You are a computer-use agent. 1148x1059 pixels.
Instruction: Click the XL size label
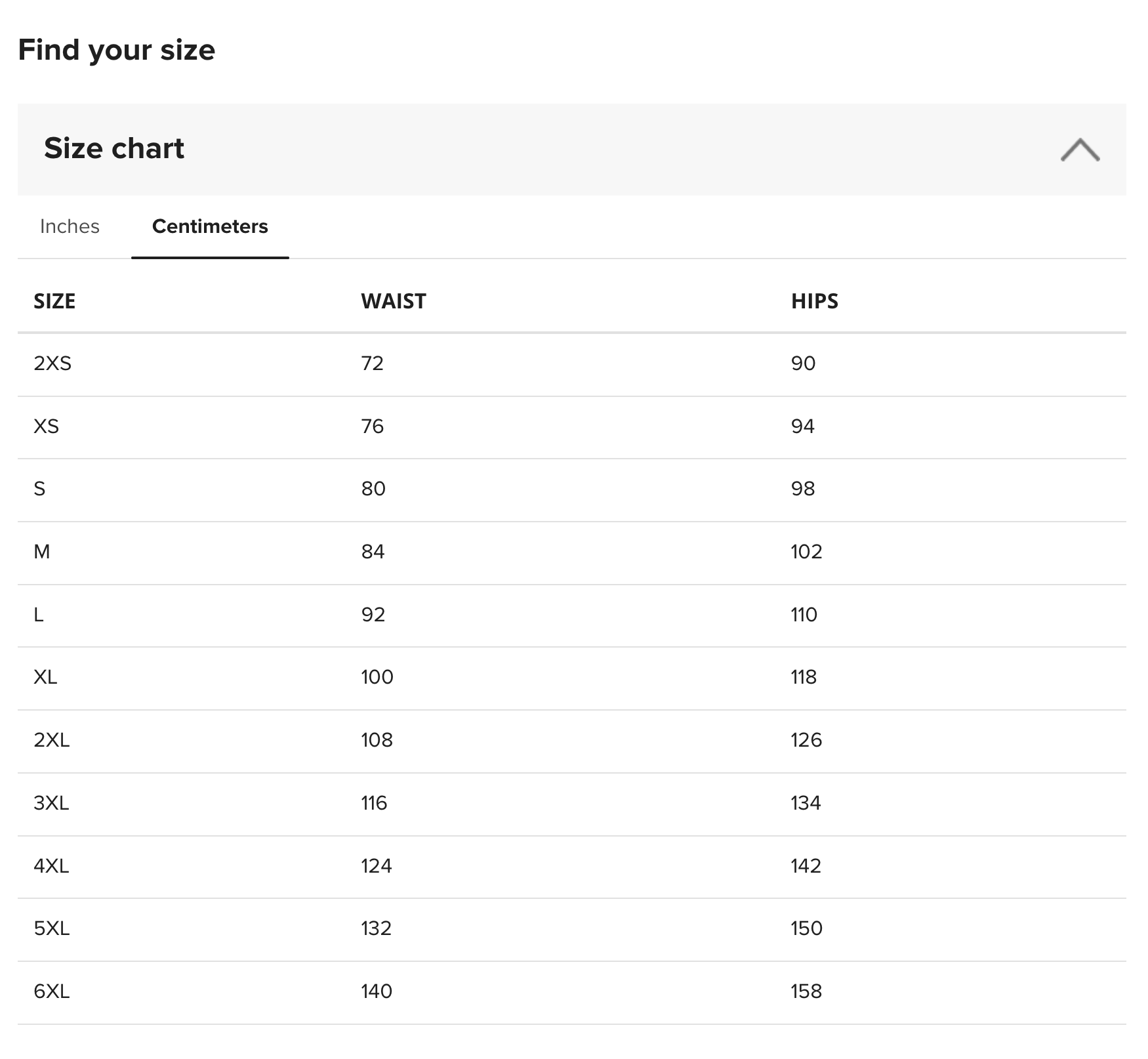click(45, 677)
